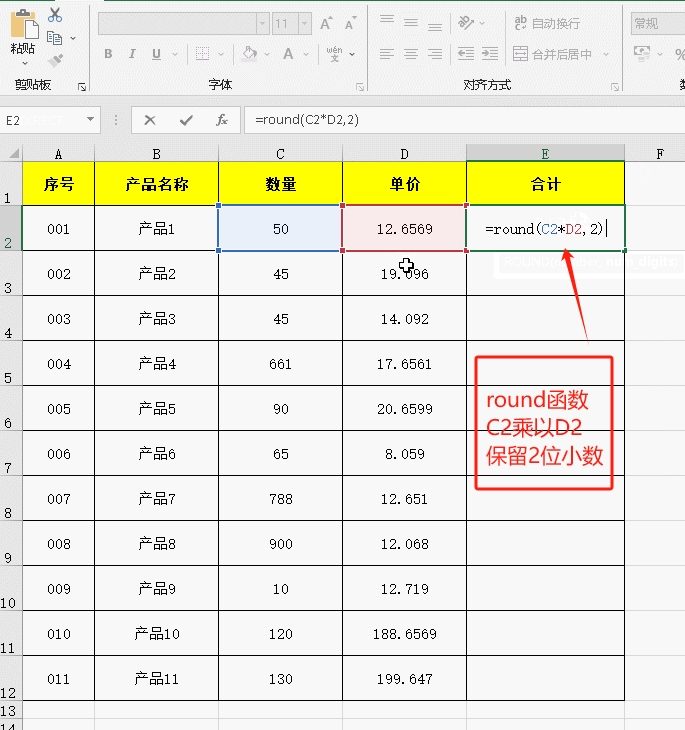Open the 合并后居中 dropdown arrow
685x730 pixels.
click(606, 54)
